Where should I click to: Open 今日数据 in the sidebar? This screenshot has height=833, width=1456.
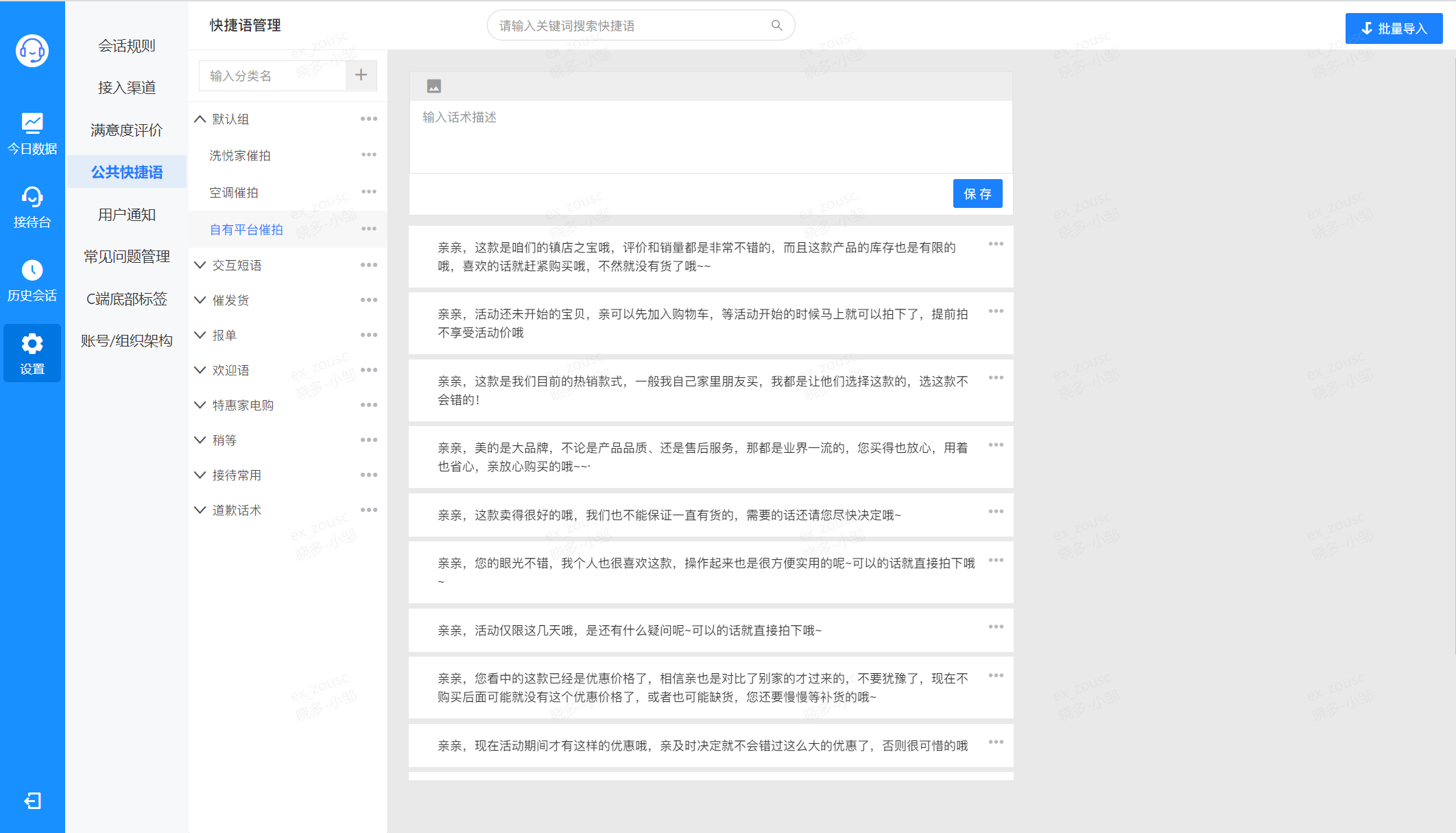pos(32,134)
